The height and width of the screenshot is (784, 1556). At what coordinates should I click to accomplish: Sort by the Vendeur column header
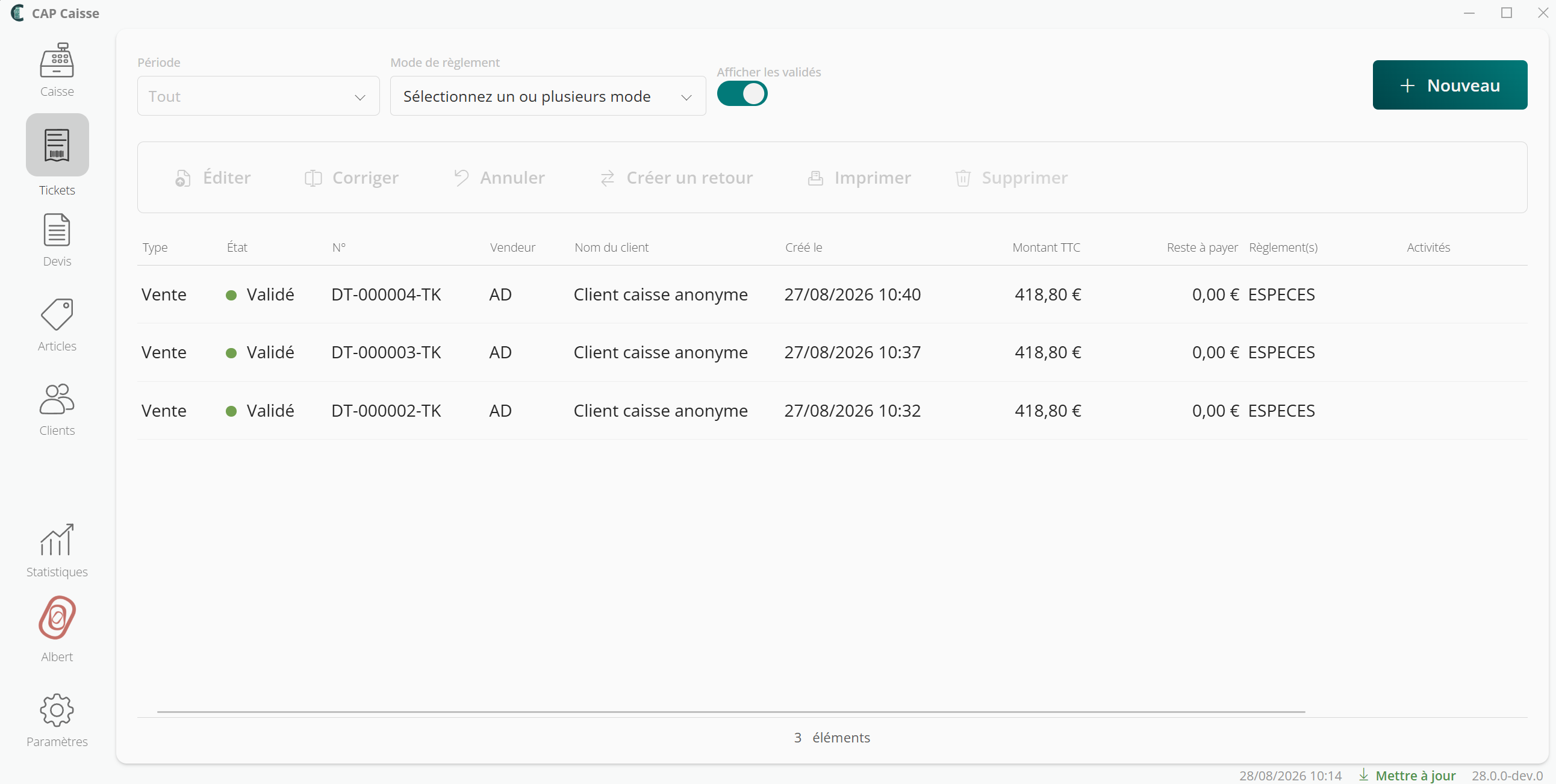tap(512, 247)
